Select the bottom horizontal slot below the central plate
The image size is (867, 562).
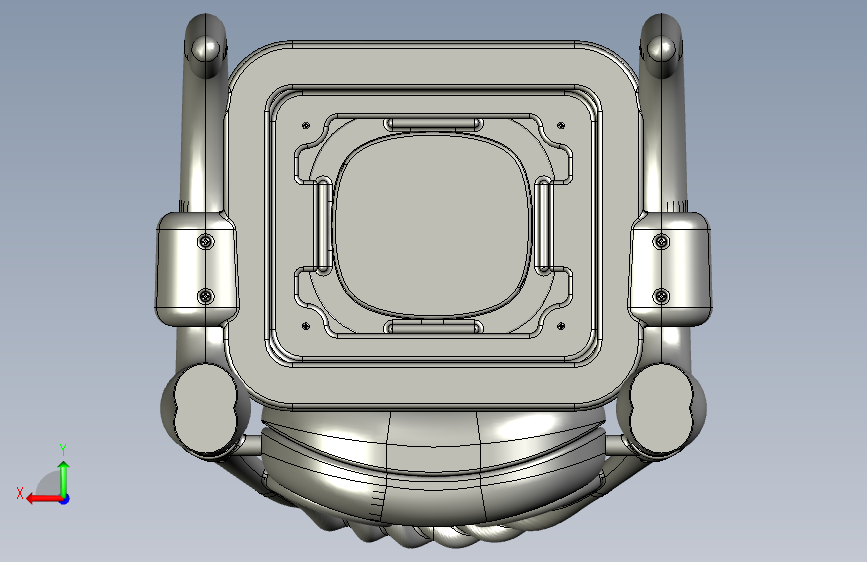click(434, 327)
